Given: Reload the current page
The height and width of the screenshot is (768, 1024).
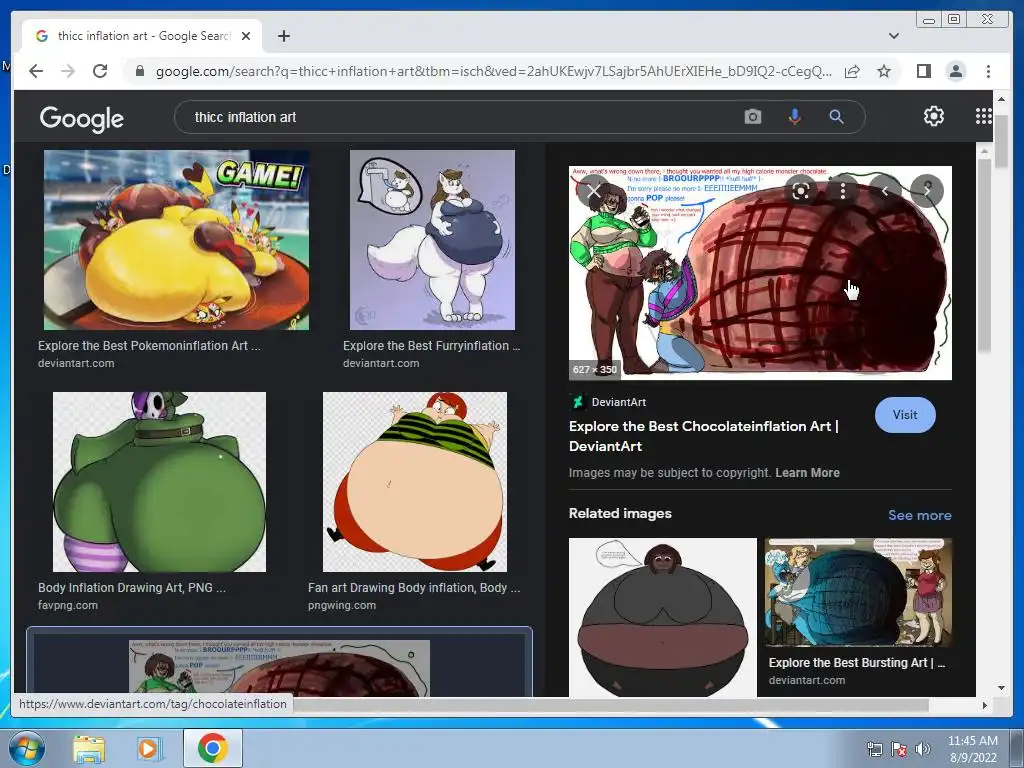Looking at the screenshot, I should point(100,71).
